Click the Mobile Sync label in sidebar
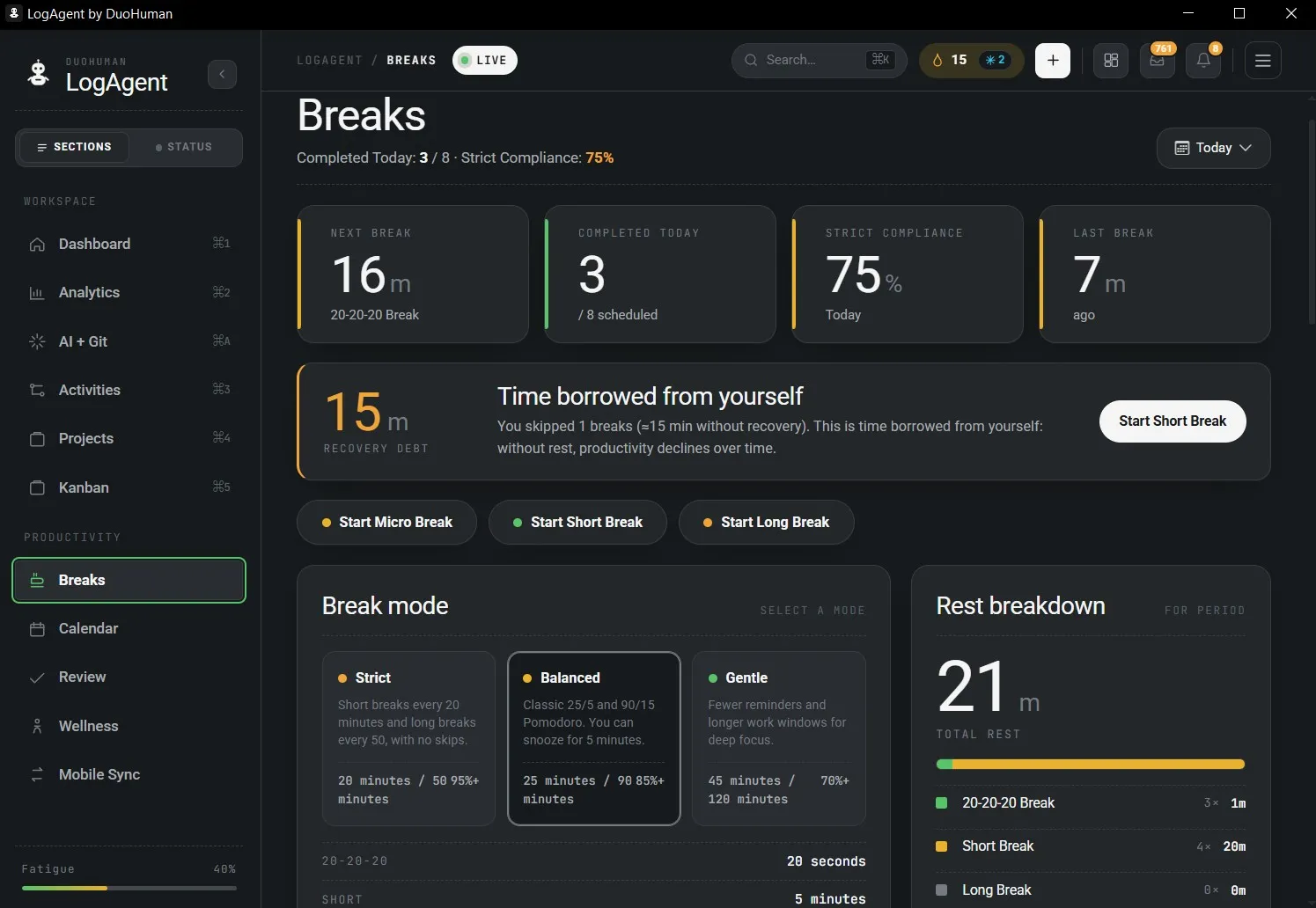This screenshot has width=1316, height=908. pyautogui.click(x=99, y=774)
